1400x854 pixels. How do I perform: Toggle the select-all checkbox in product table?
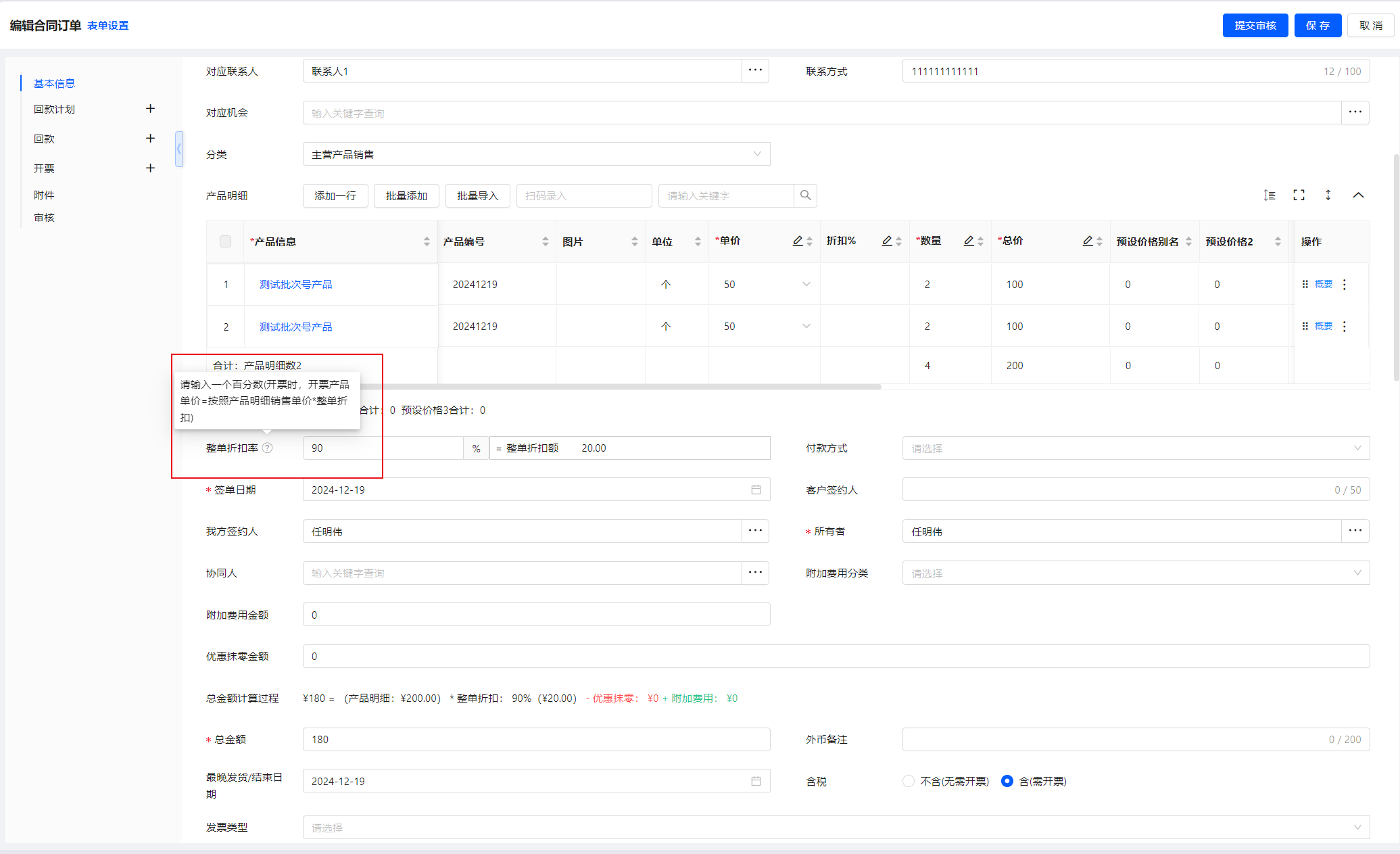coord(225,241)
